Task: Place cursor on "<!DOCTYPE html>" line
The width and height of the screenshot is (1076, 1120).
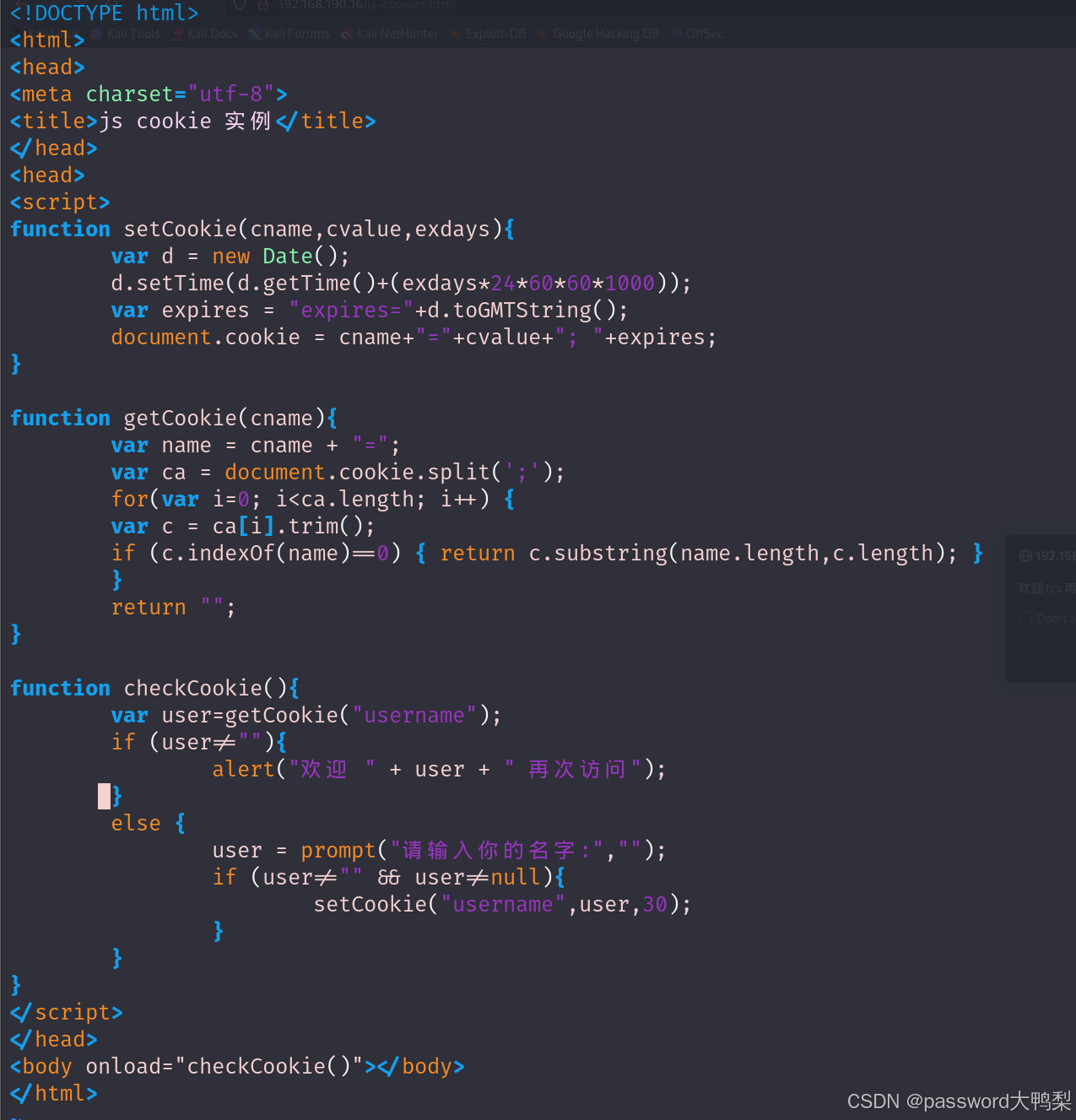Action: point(105,14)
